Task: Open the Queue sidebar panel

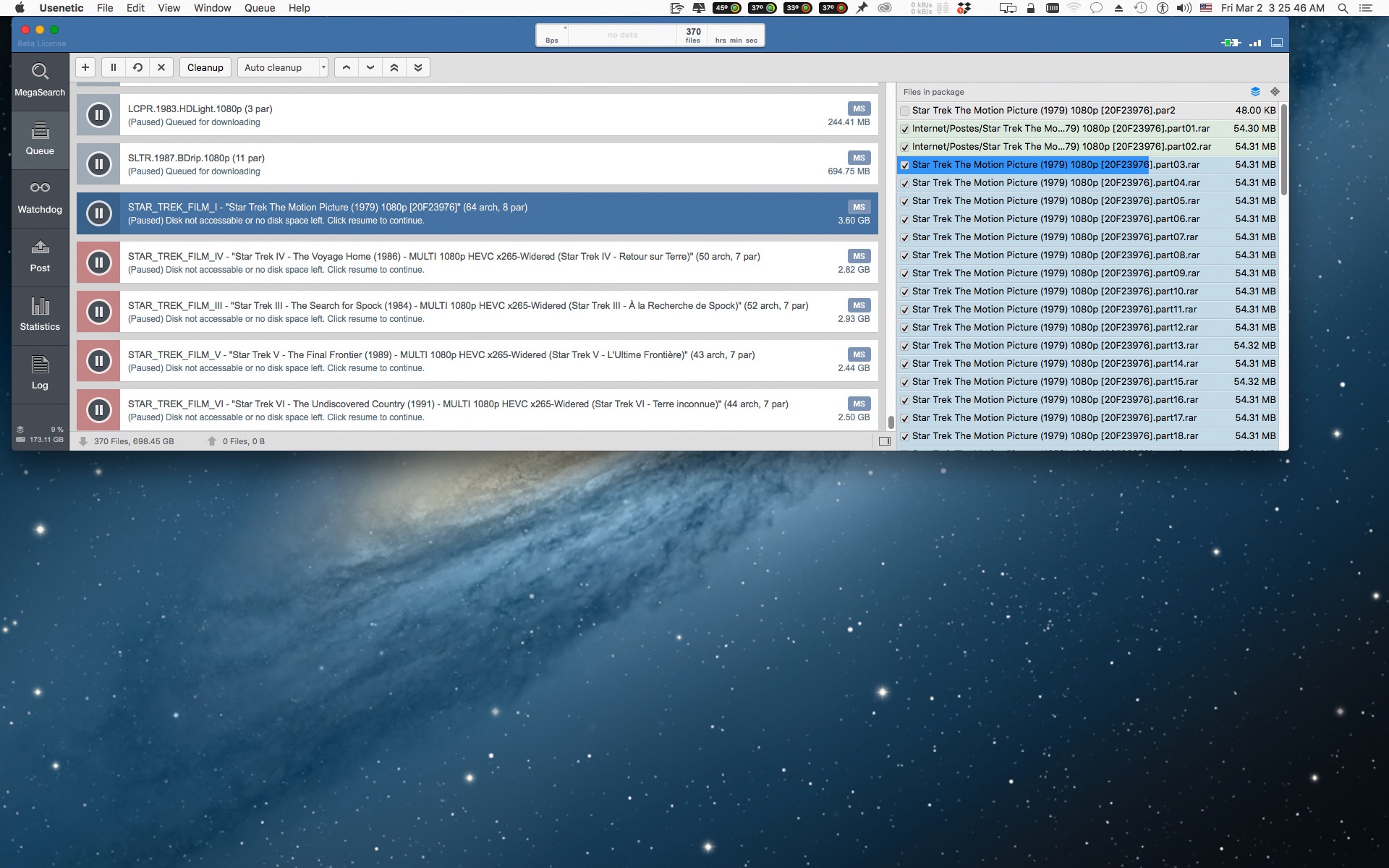Action: coord(40,140)
